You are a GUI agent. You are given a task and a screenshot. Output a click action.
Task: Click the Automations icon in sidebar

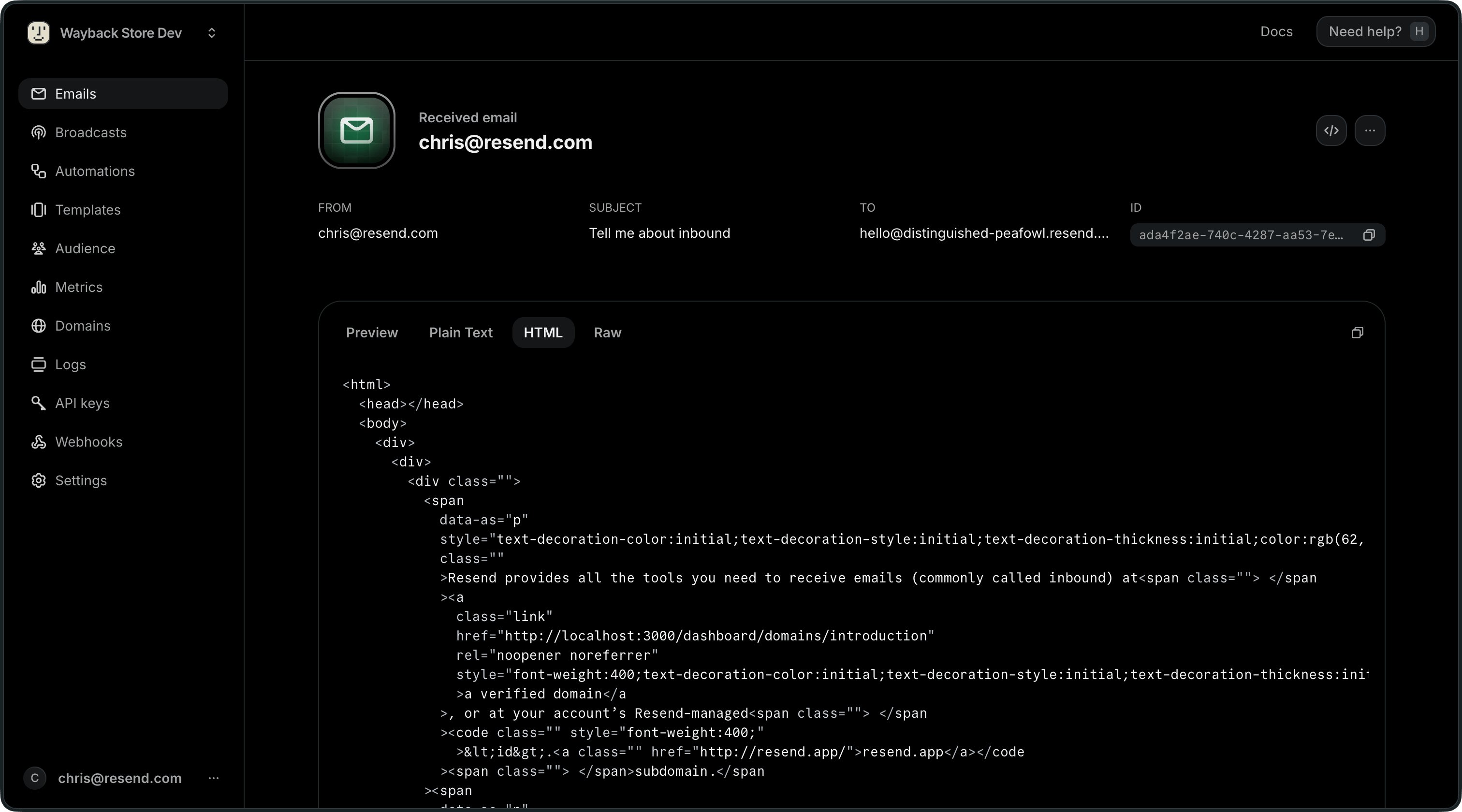click(39, 171)
